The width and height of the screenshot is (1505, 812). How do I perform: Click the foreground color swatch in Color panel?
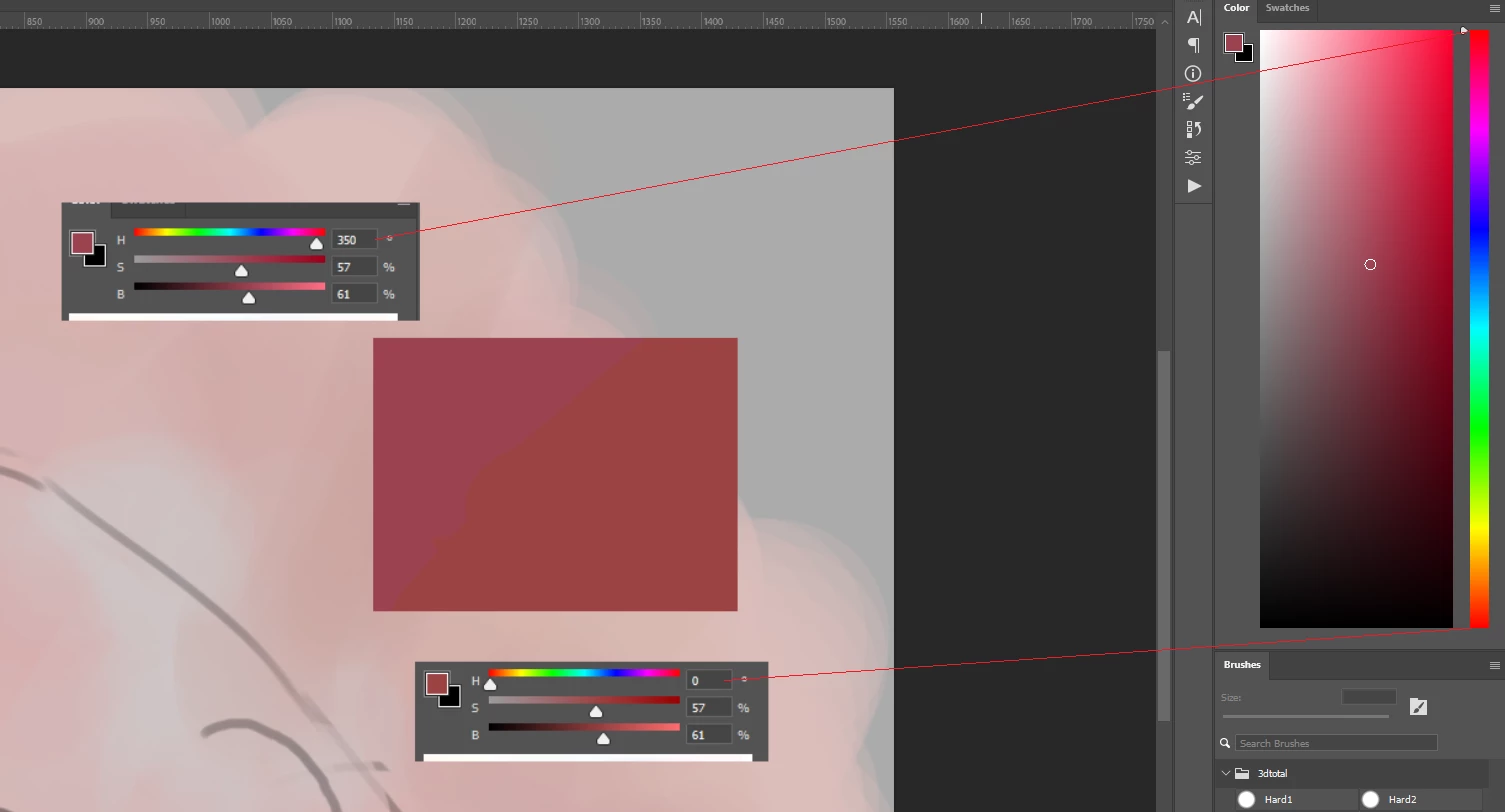(x=1234, y=43)
